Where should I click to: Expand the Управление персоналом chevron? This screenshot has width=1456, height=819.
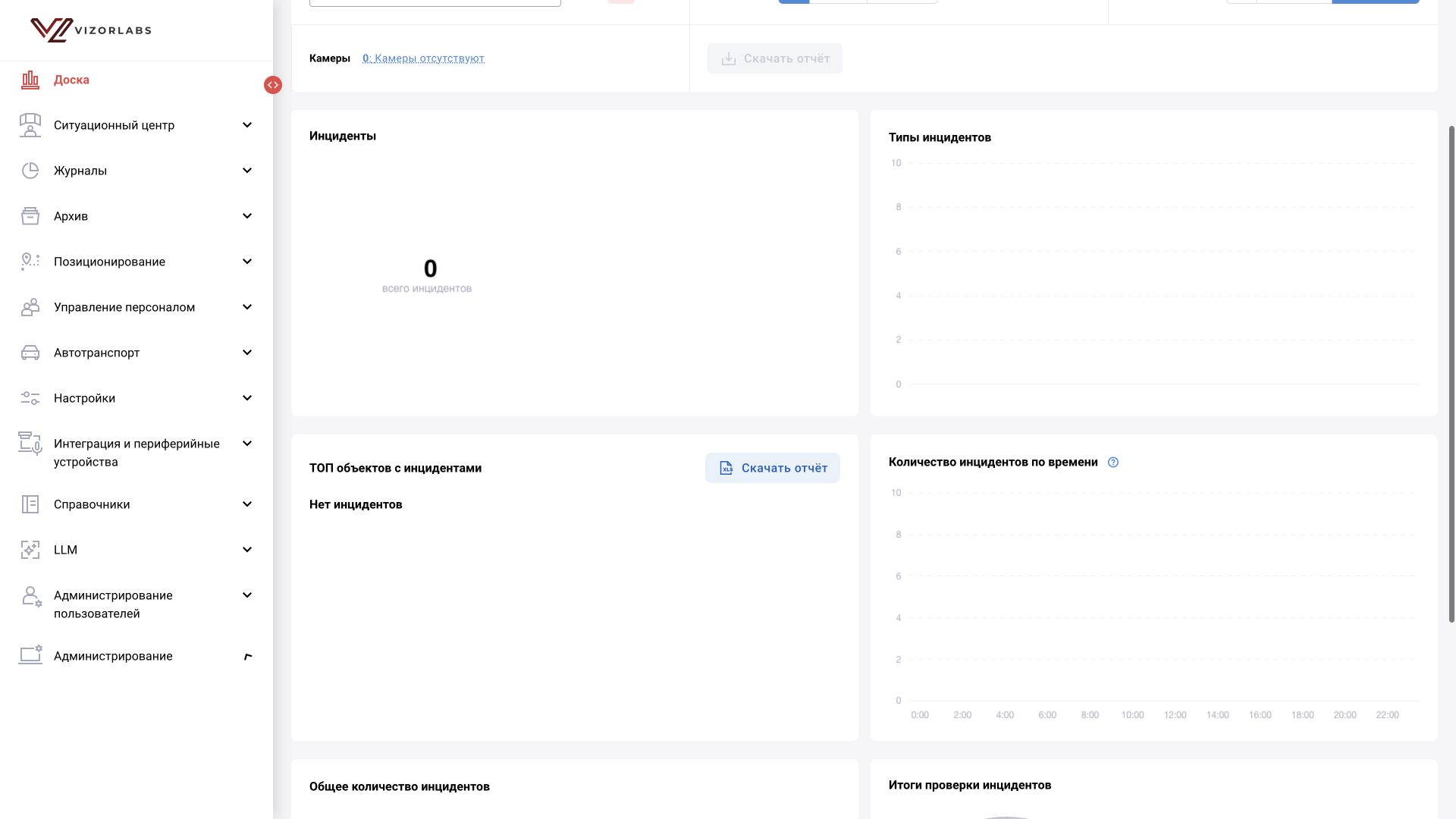(x=247, y=307)
